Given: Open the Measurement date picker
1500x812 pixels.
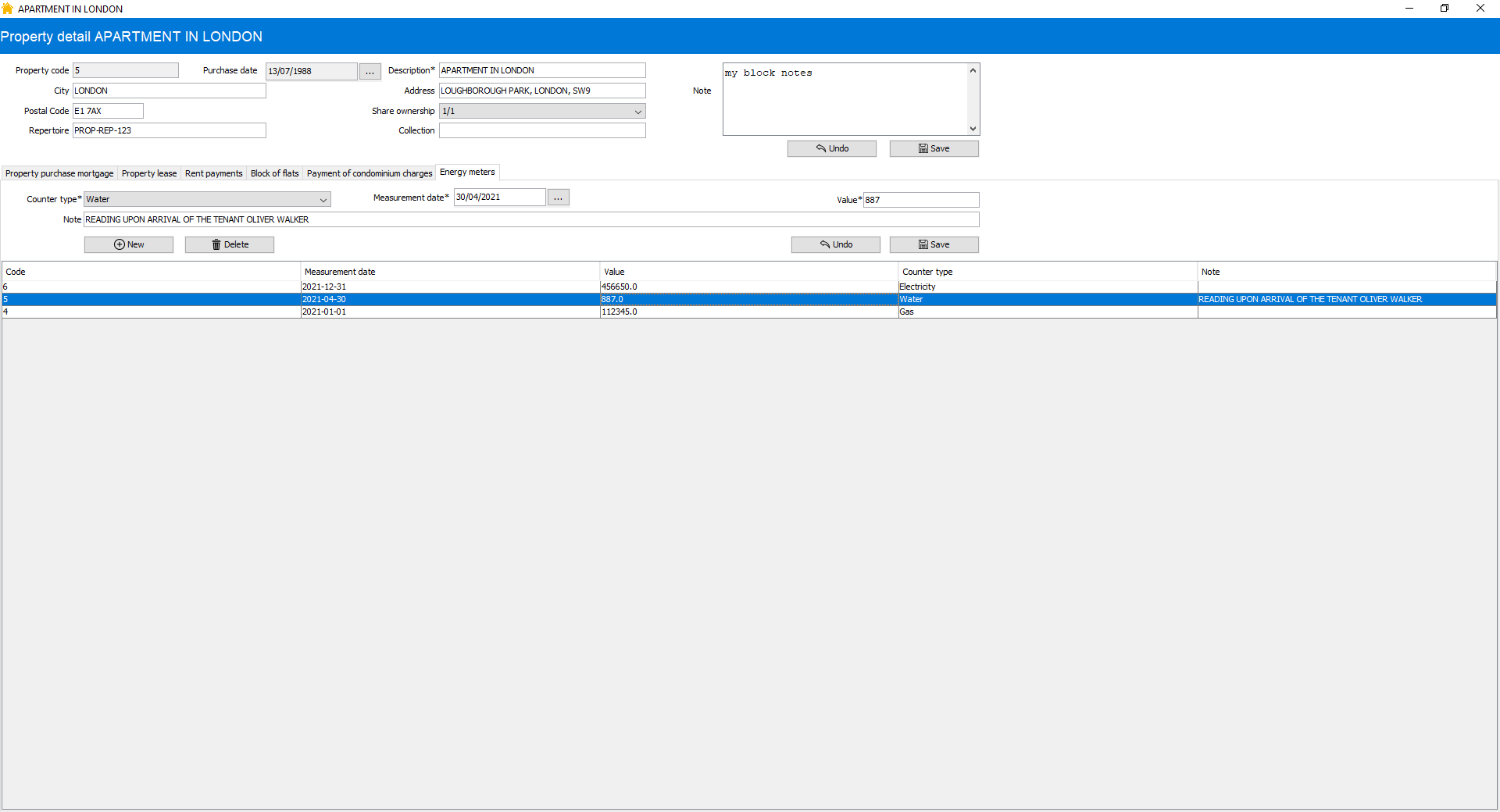Looking at the screenshot, I should click(x=558, y=198).
